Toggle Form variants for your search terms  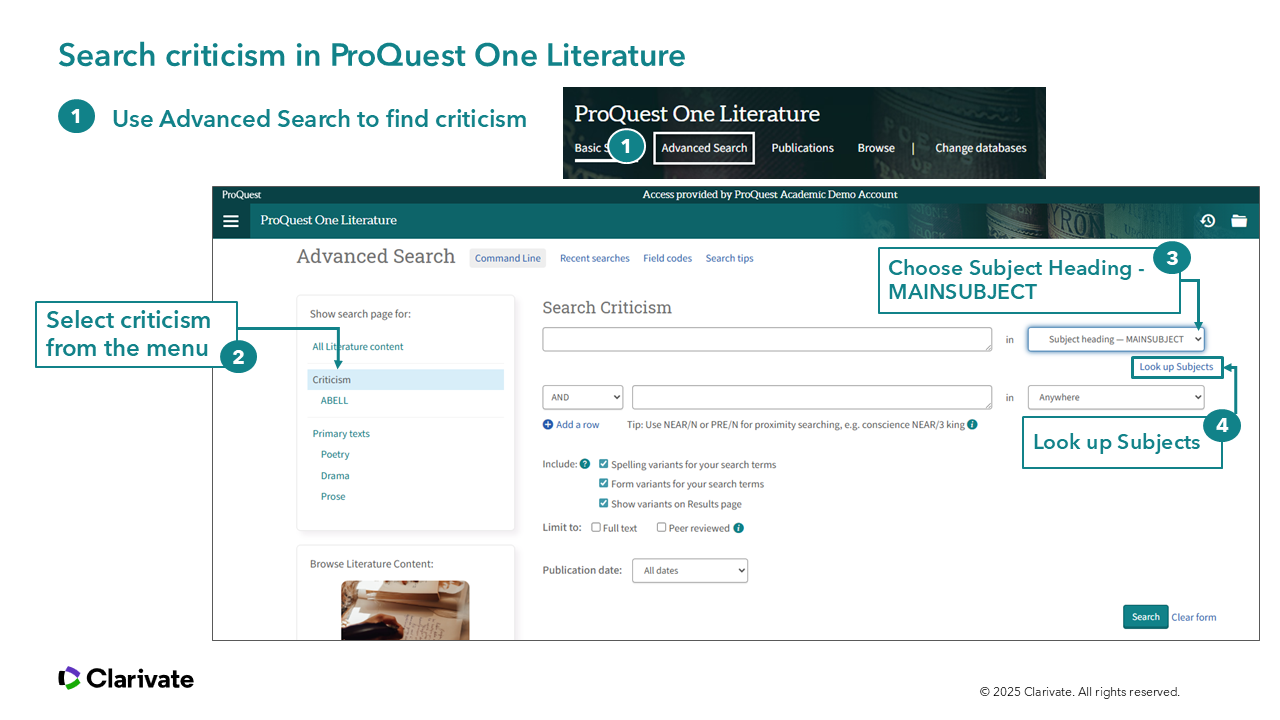point(603,483)
